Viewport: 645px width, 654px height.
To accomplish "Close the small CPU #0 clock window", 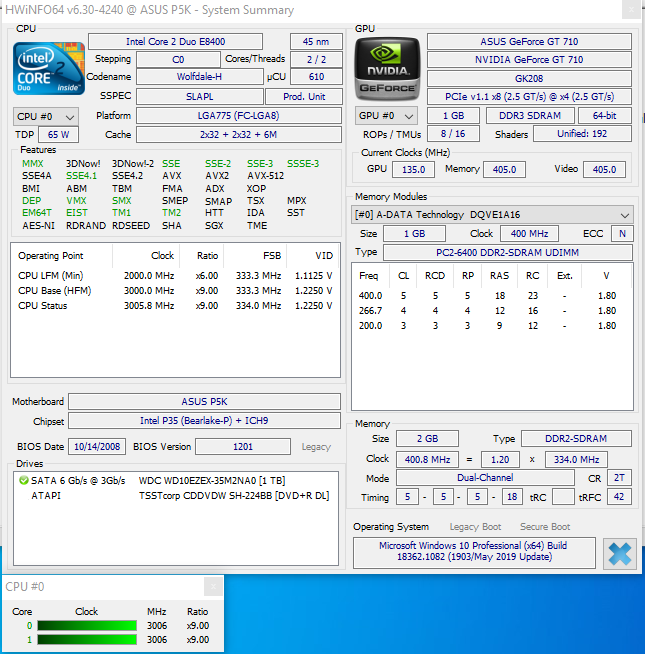I will pyautogui.click(x=212, y=587).
